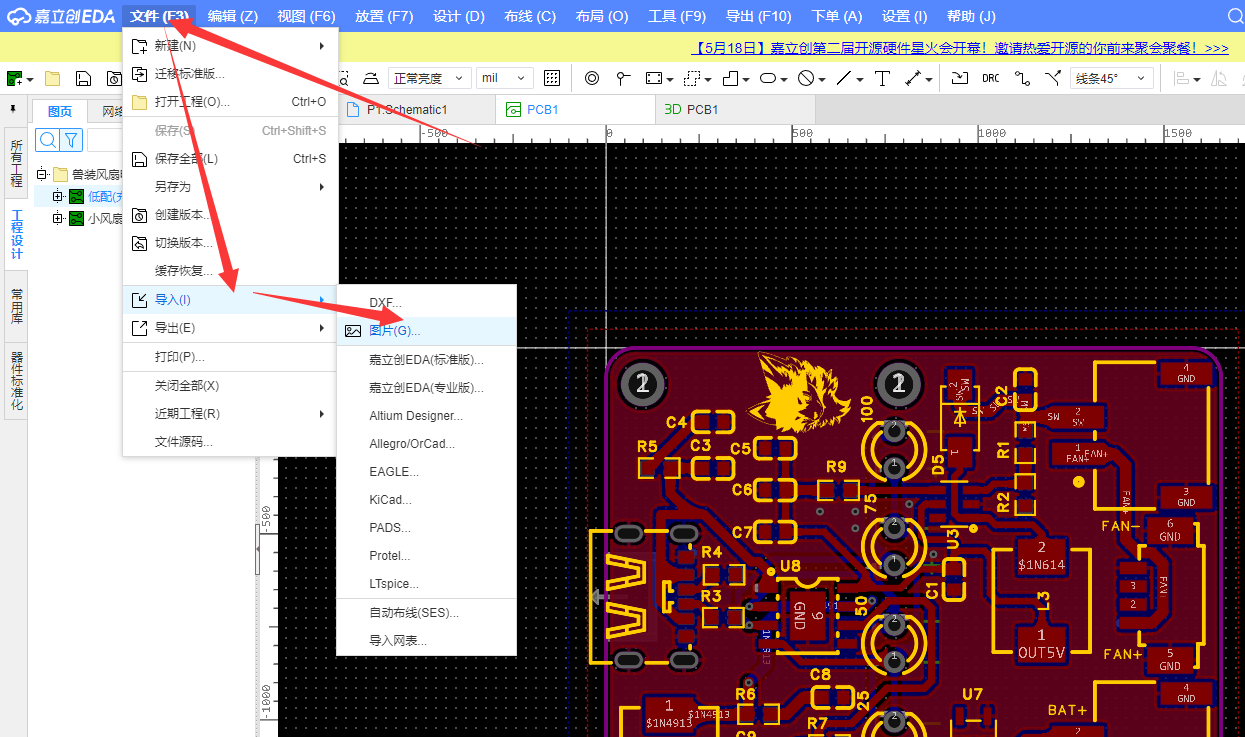The width and height of the screenshot is (1245, 737).
Task: Select the Text tool icon
Action: pos(882,78)
